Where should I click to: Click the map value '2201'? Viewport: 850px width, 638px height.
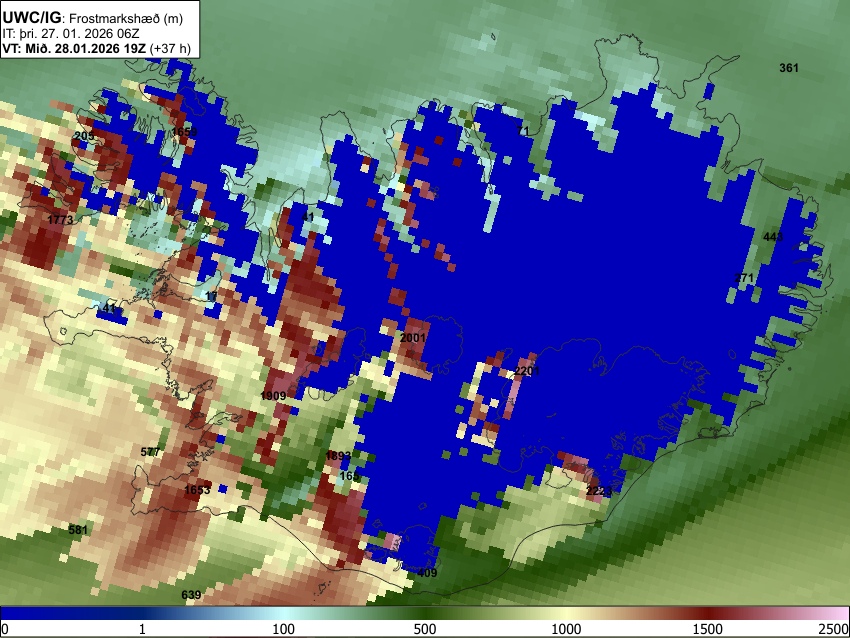[x=527, y=371]
